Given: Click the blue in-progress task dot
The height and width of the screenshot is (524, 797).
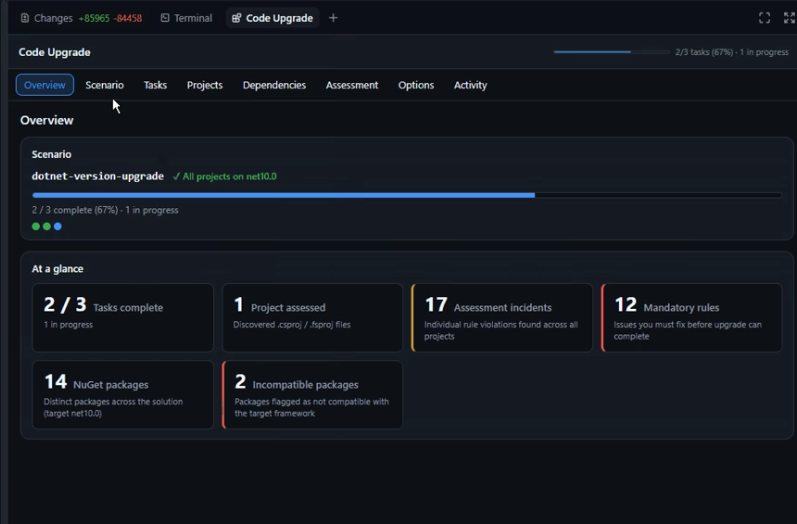Looking at the screenshot, I should [x=58, y=227].
